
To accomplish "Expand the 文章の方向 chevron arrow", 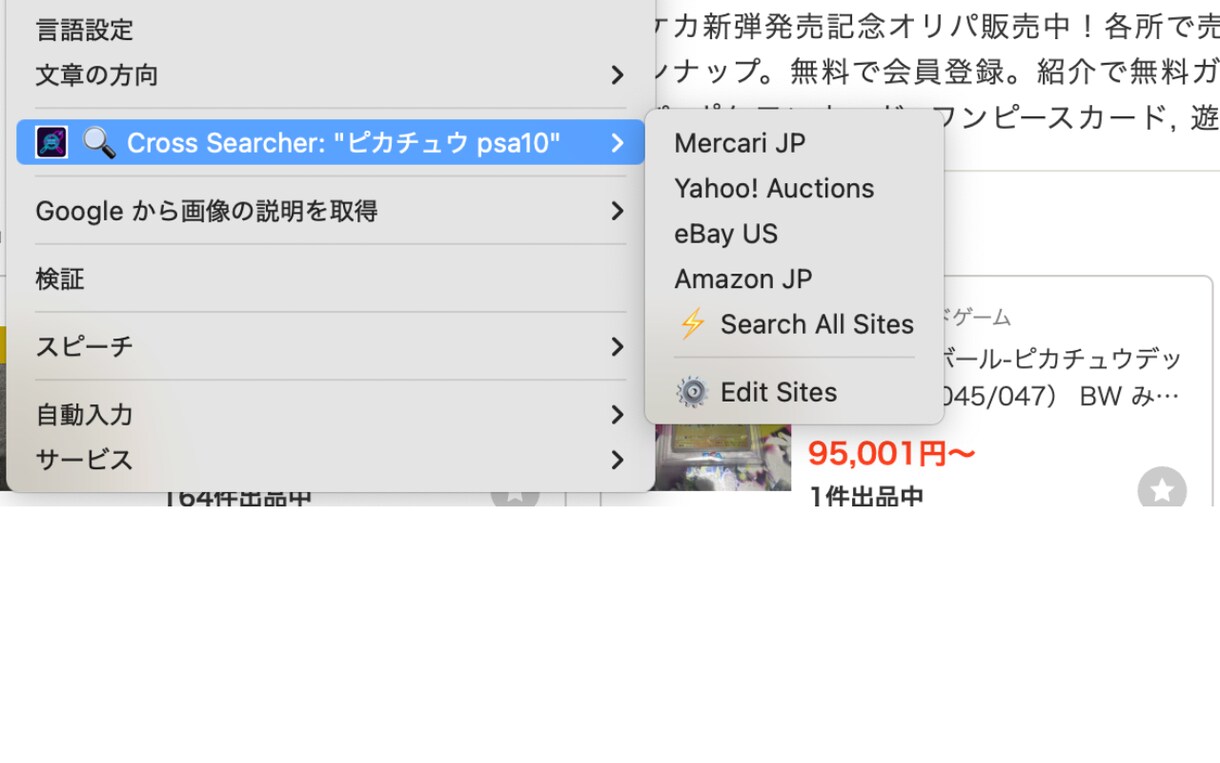I will coord(618,75).
